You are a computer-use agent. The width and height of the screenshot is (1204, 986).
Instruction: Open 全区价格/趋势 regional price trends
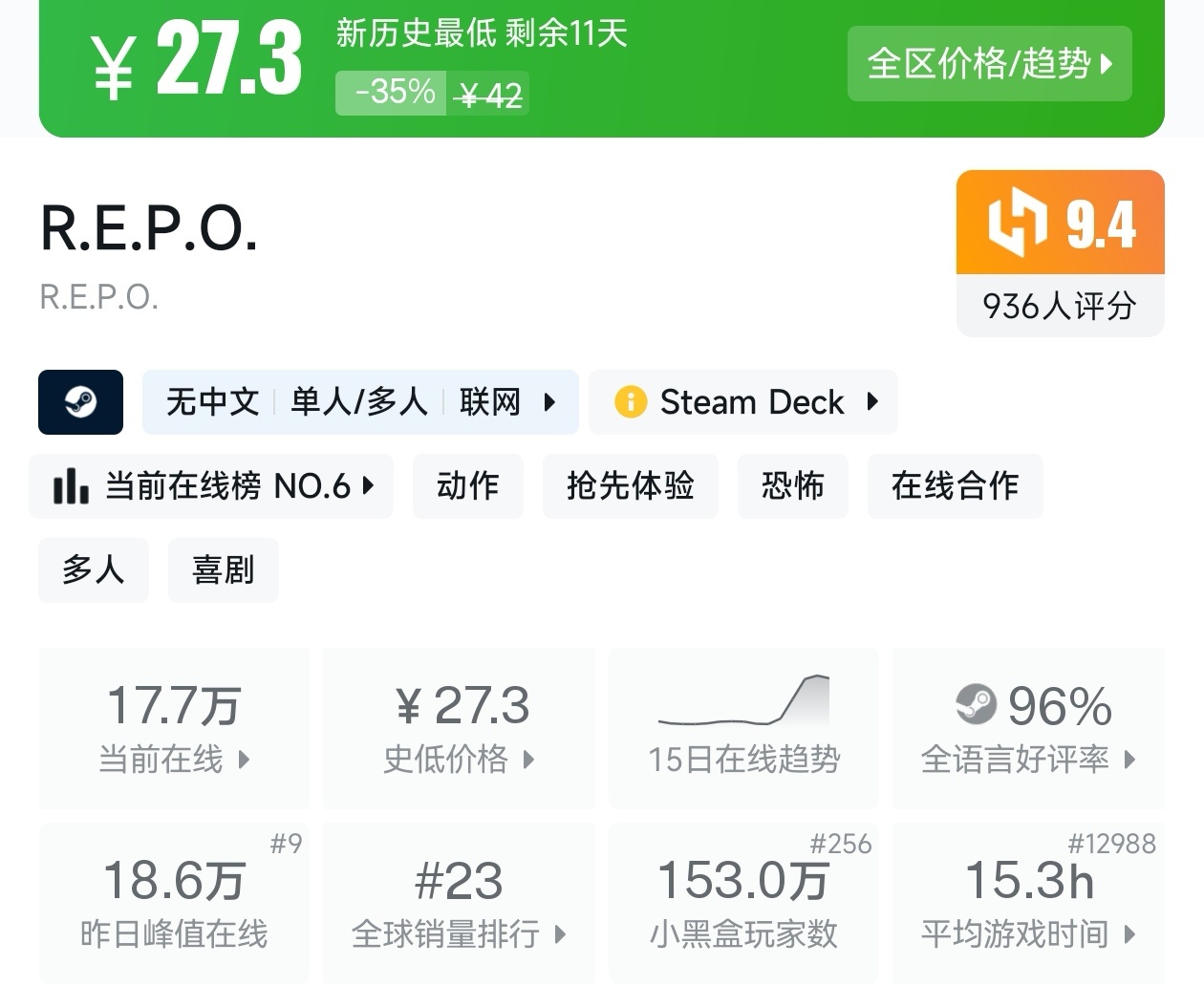tap(989, 64)
